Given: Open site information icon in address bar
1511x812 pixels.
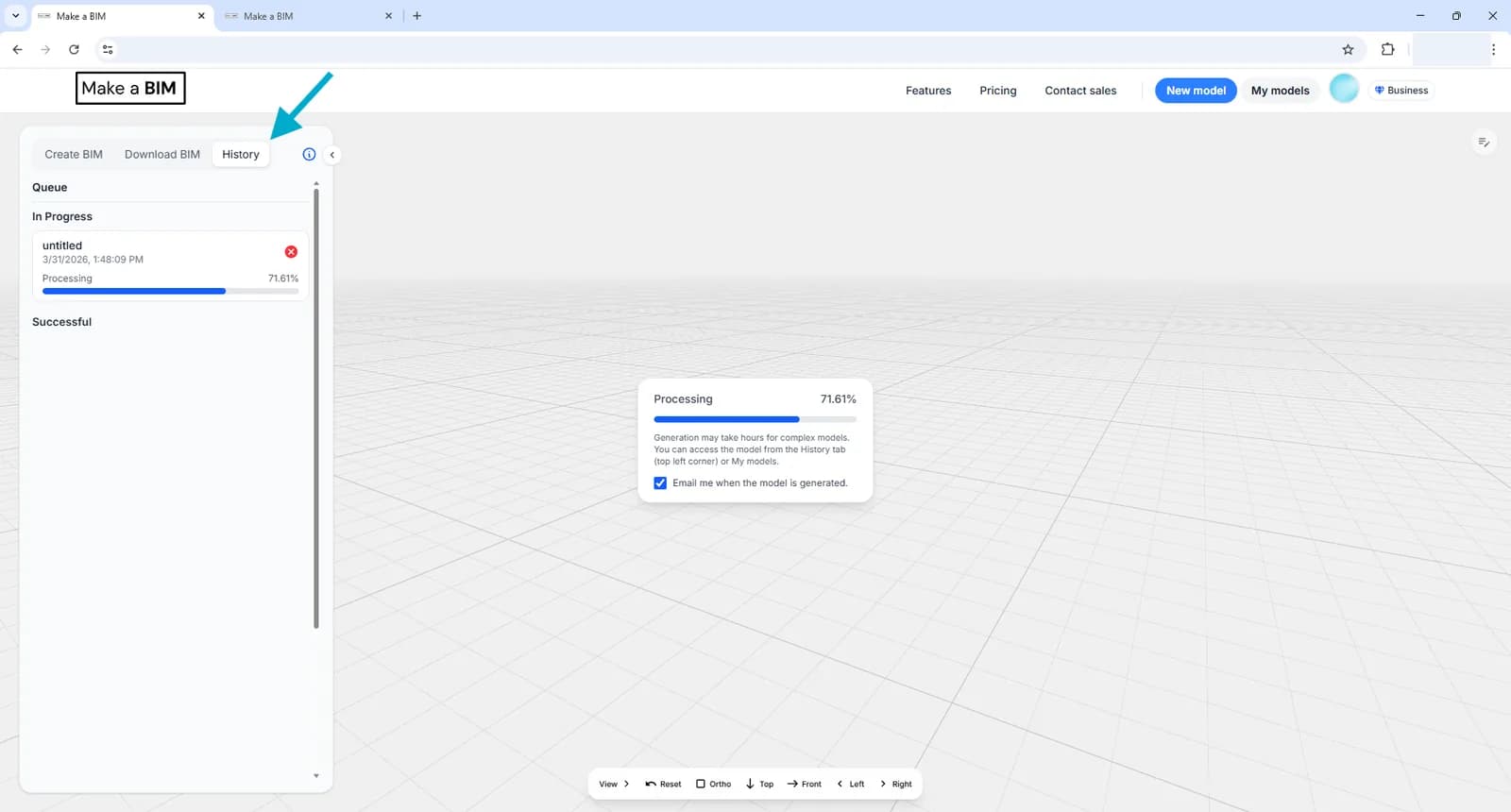Looking at the screenshot, I should pos(108,49).
